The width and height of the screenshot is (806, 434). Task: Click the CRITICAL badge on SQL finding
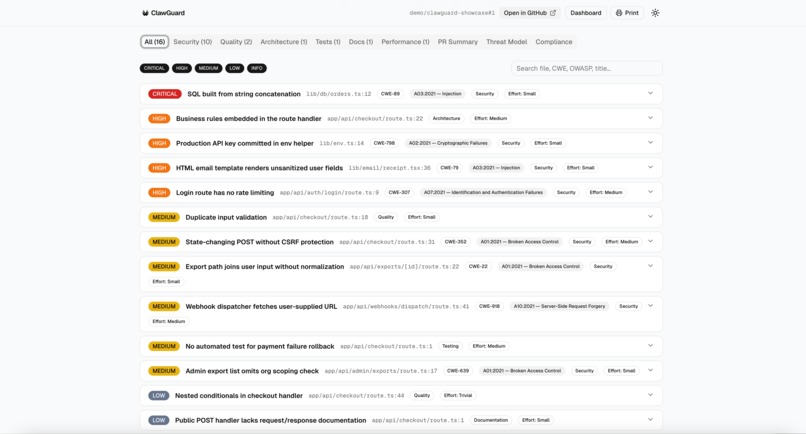click(164, 94)
